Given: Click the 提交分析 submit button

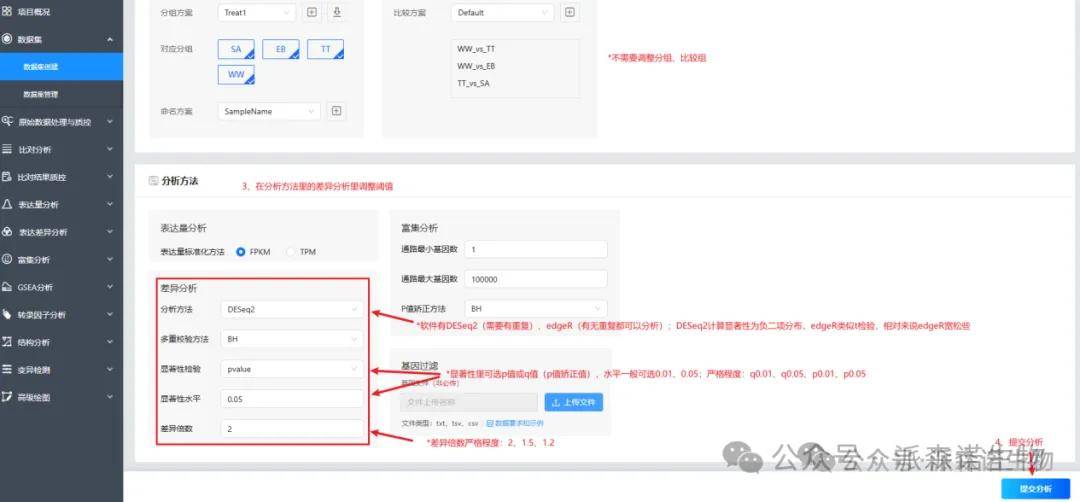Looking at the screenshot, I should (1035, 488).
